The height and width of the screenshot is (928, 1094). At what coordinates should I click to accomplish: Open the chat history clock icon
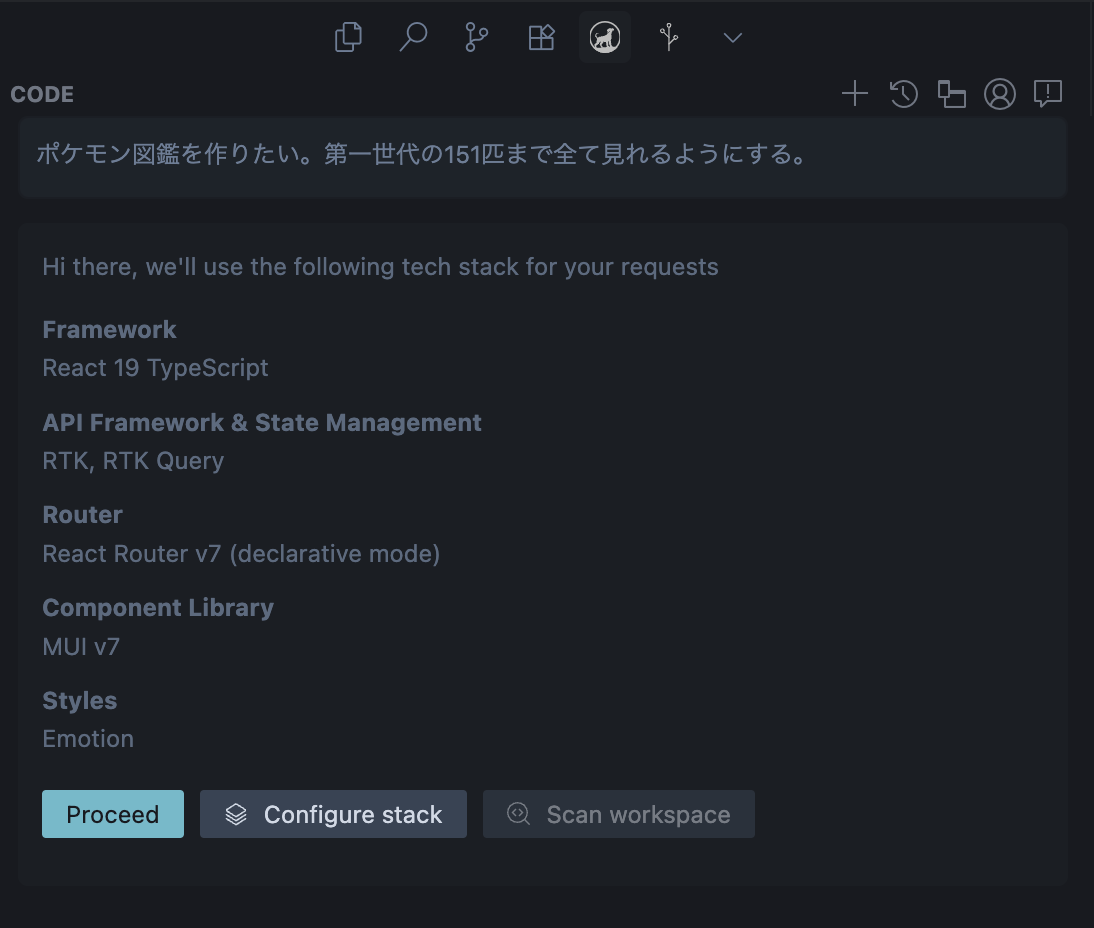903,94
